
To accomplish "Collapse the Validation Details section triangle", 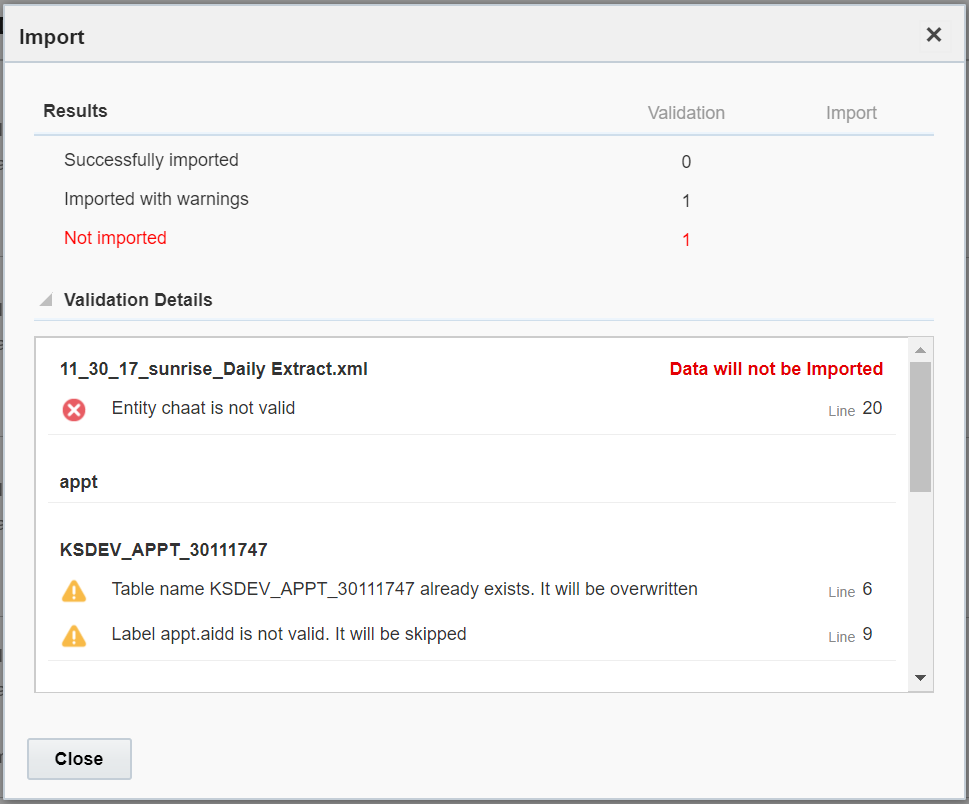I will [46, 300].
